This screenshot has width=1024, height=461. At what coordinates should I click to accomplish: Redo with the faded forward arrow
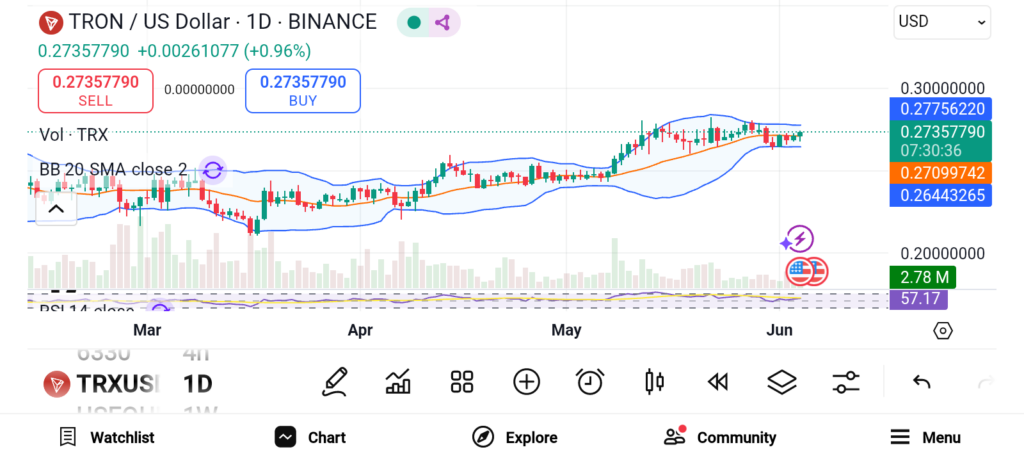(x=985, y=382)
